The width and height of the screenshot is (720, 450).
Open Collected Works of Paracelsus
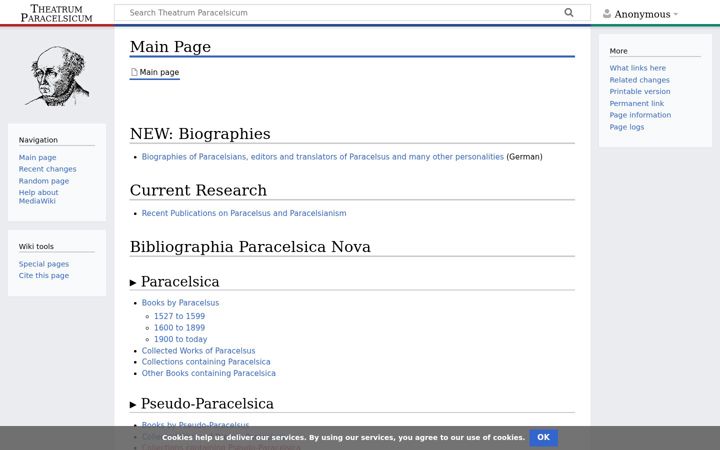tap(198, 350)
